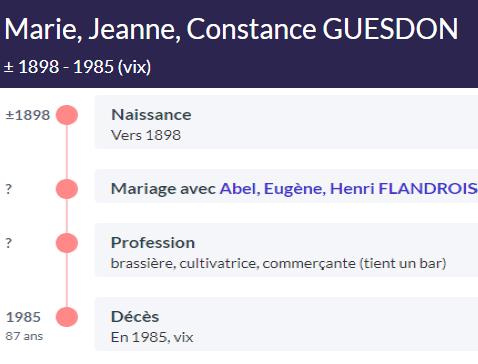Click the ± 1898 - 1985 (vix) subtitle
This screenshot has width=478, height=364.
point(77,67)
